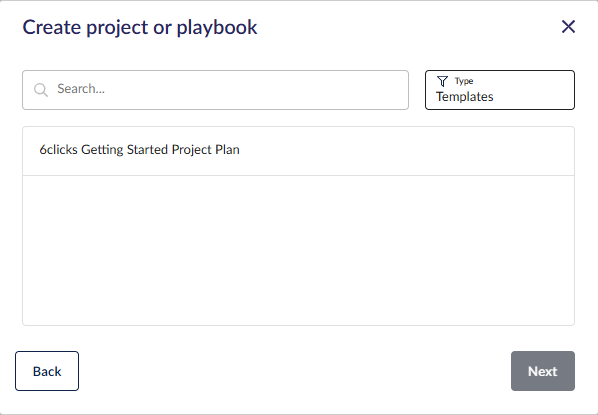Click the small Type label beside funnel
The height and width of the screenshot is (415, 598).
coord(464,81)
